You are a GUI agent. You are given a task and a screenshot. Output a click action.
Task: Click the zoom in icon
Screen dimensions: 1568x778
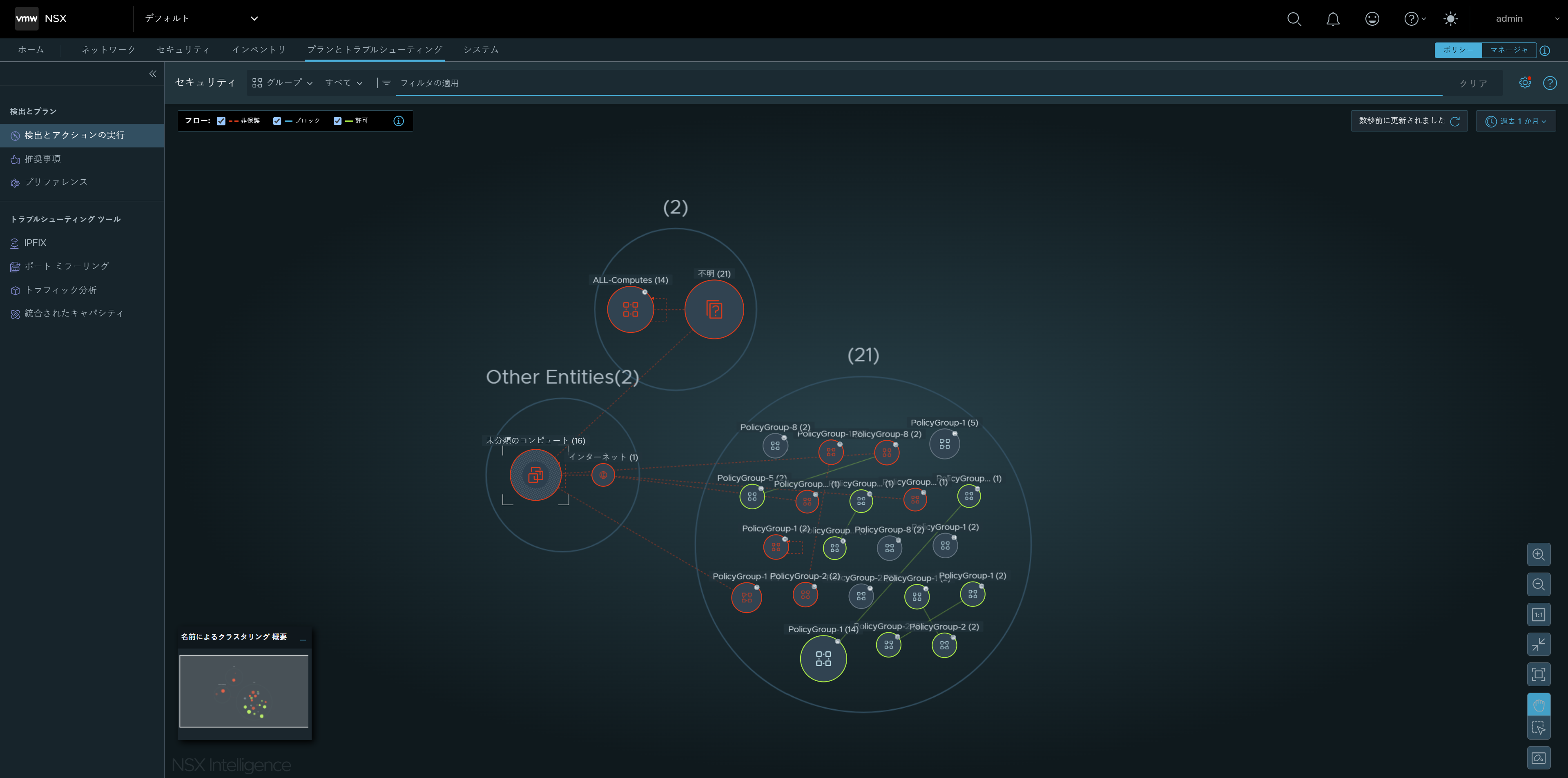(x=1538, y=555)
